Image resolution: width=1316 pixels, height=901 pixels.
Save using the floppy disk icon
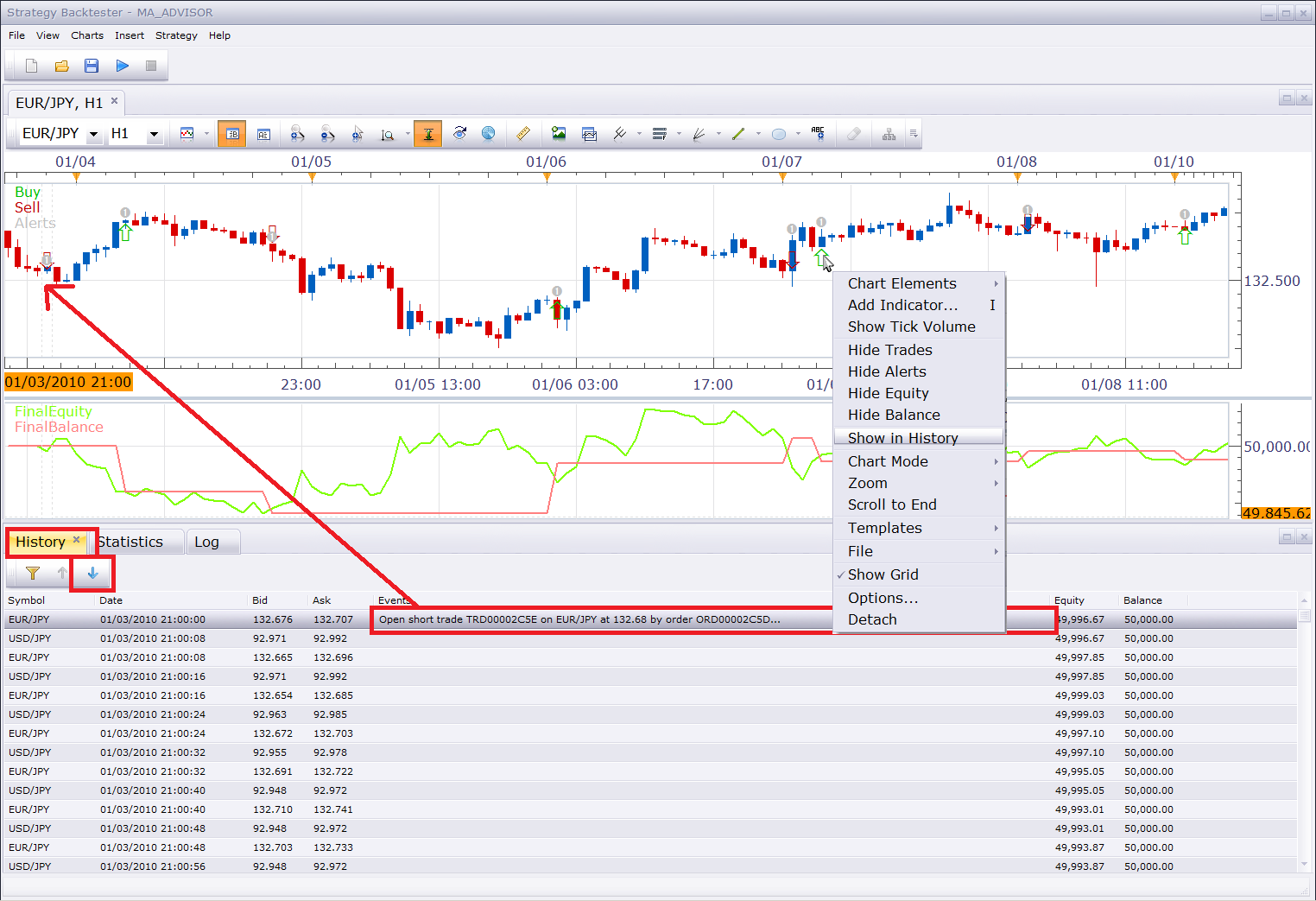pyautogui.click(x=92, y=66)
